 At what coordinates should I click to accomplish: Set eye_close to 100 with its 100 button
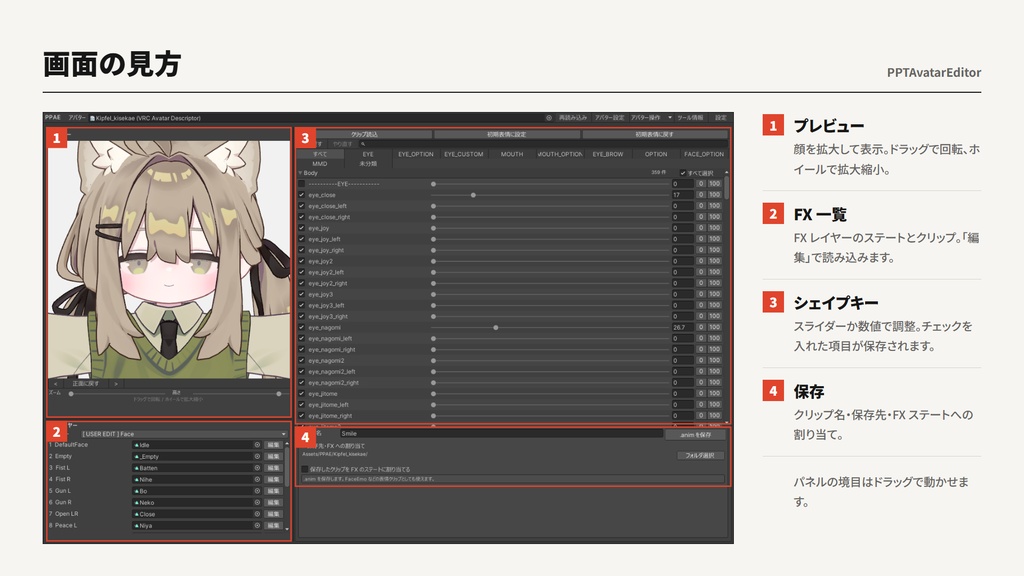tap(714, 195)
